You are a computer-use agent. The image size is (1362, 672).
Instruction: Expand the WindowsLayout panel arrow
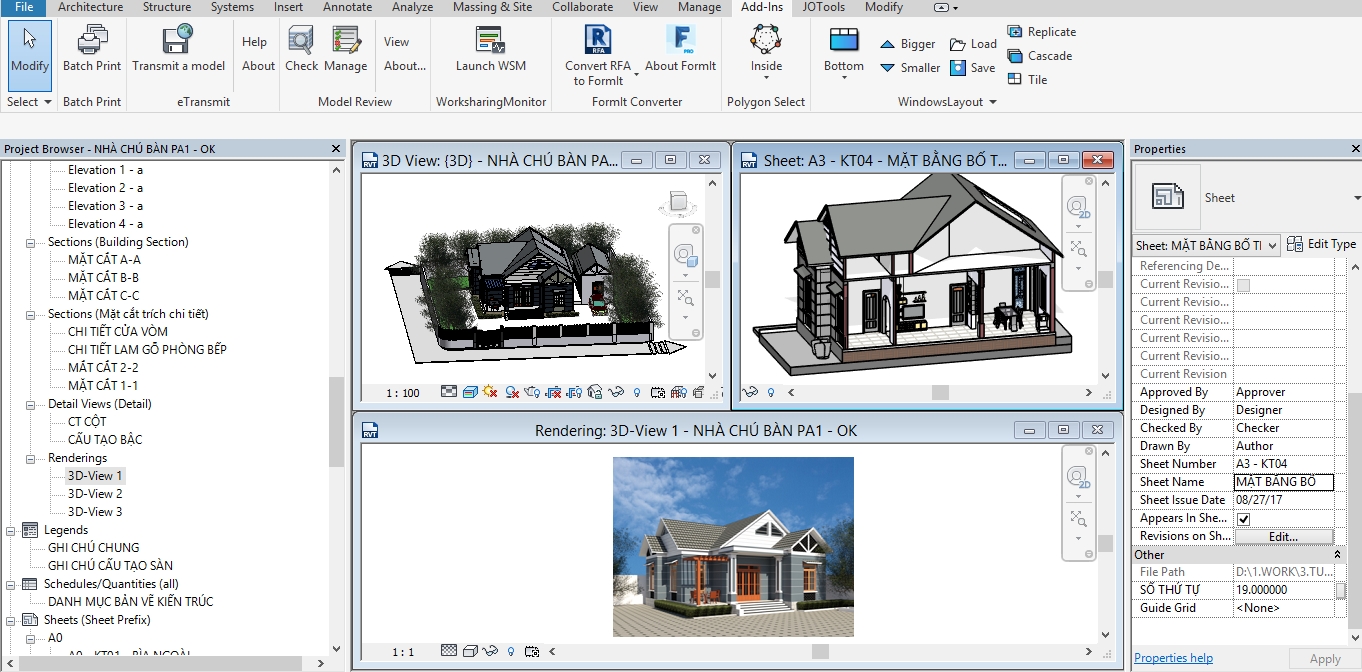993,102
